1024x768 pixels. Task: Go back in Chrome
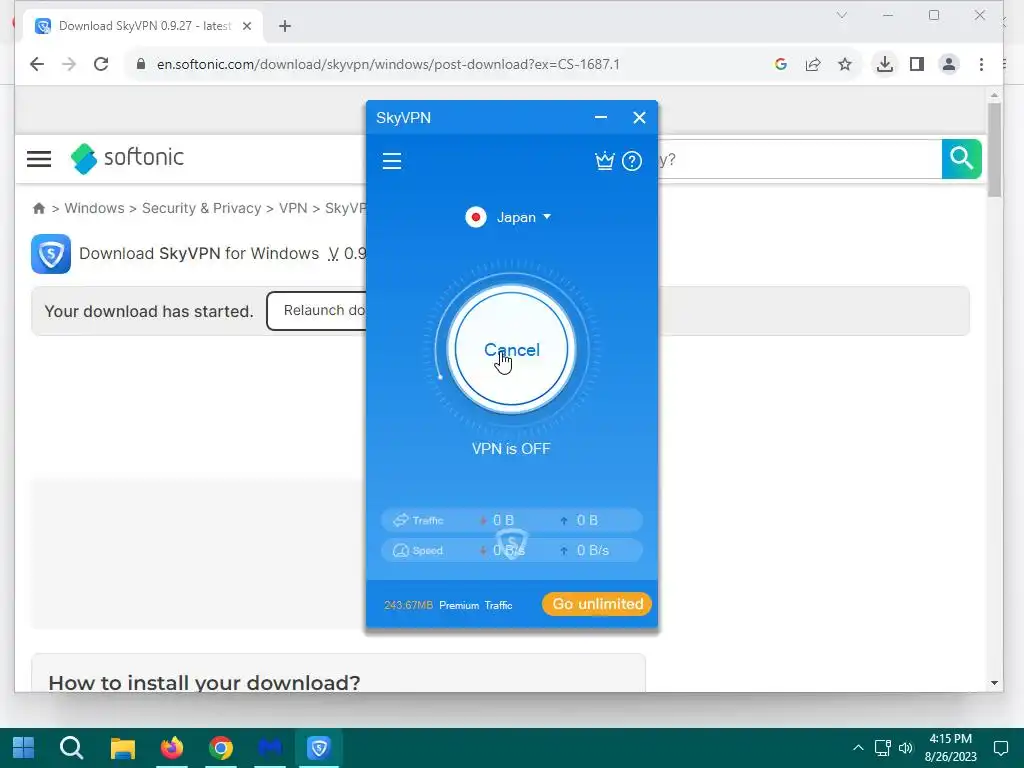[x=37, y=64]
